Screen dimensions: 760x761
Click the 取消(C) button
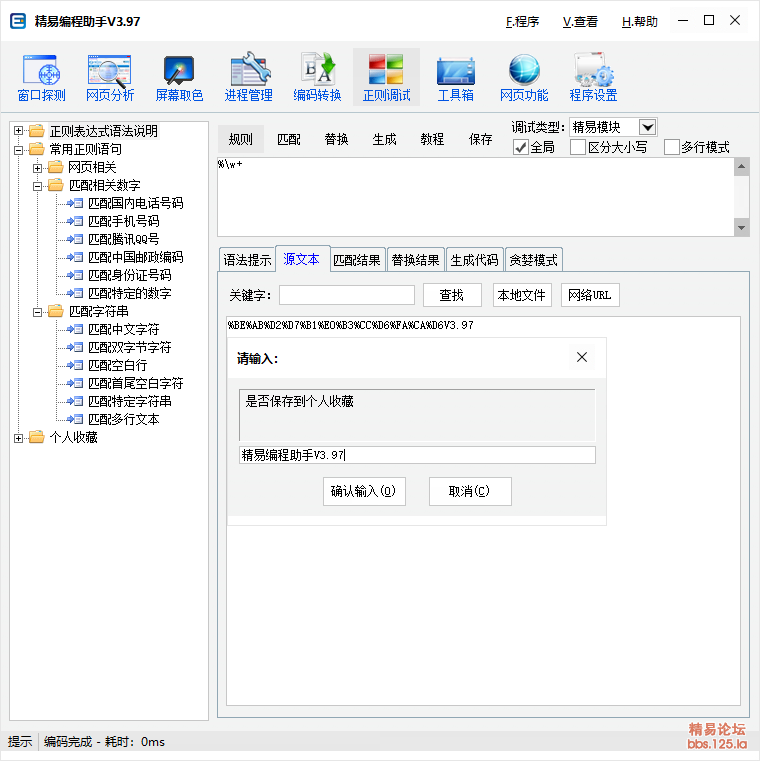[x=470, y=491]
